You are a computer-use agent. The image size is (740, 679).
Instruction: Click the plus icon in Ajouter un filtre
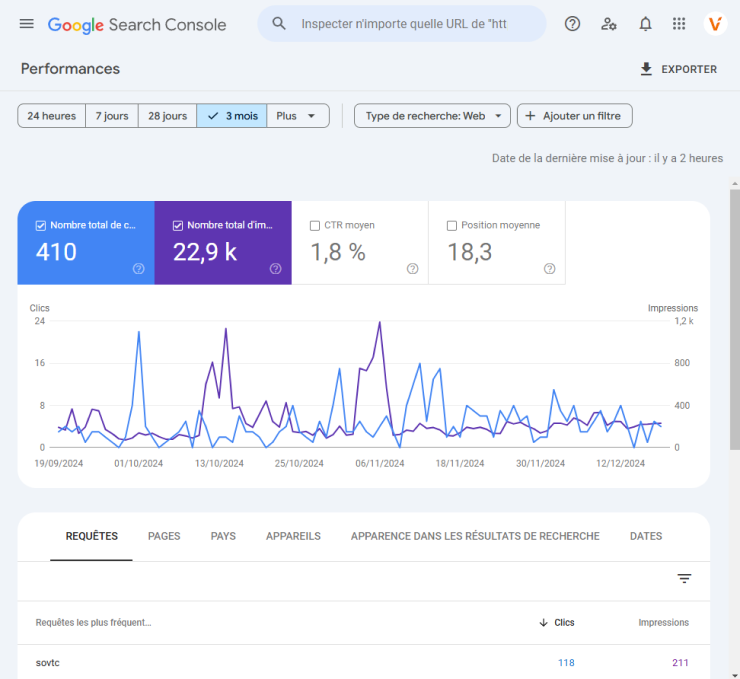530,116
